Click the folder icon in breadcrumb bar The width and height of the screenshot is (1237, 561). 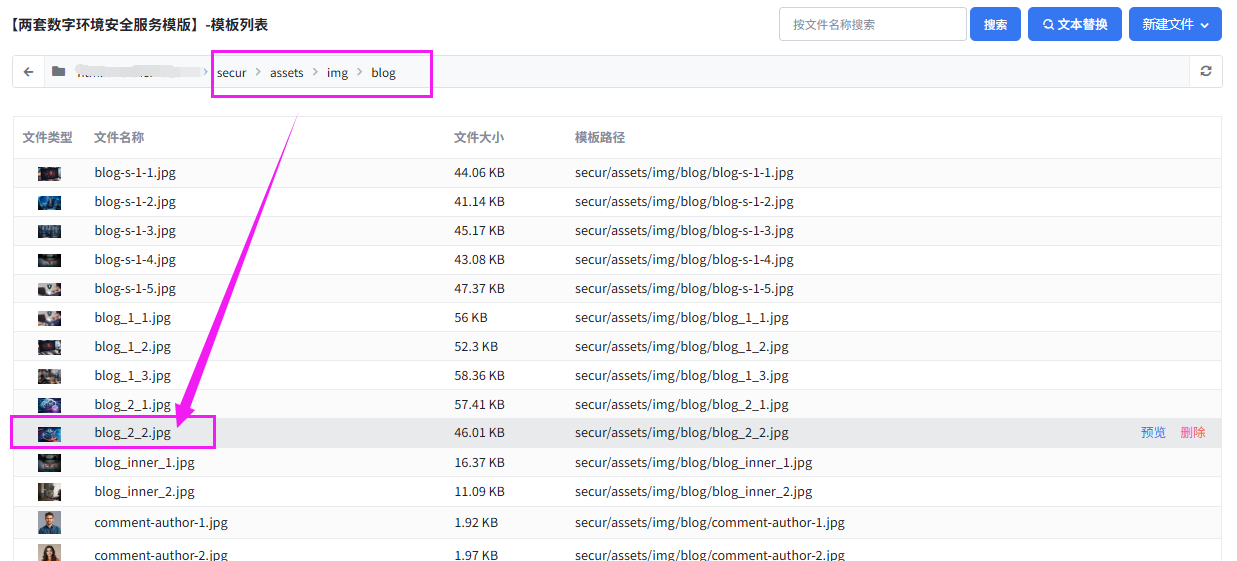click(x=59, y=72)
